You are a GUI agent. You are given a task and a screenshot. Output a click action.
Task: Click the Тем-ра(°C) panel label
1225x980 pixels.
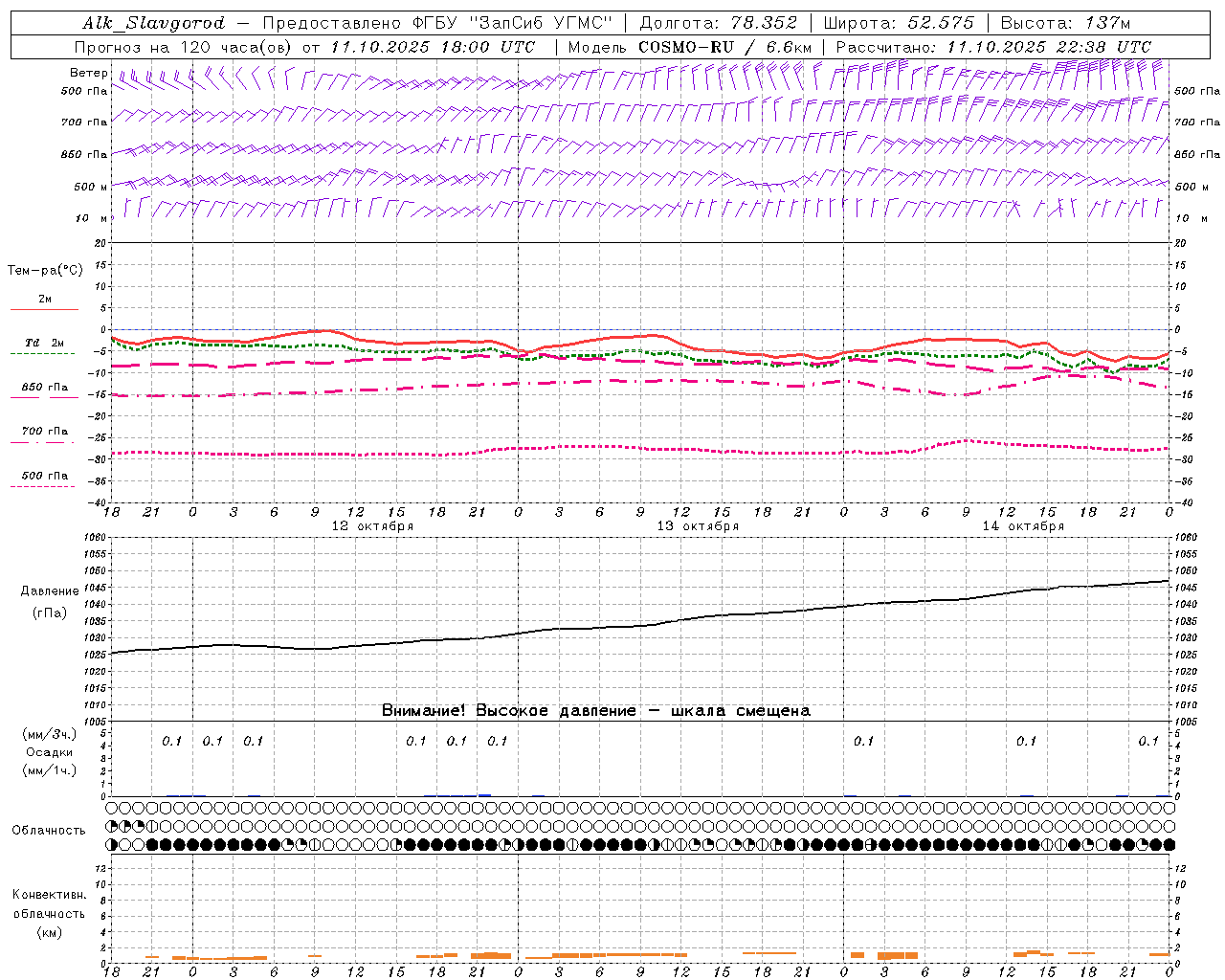(x=45, y=271)
